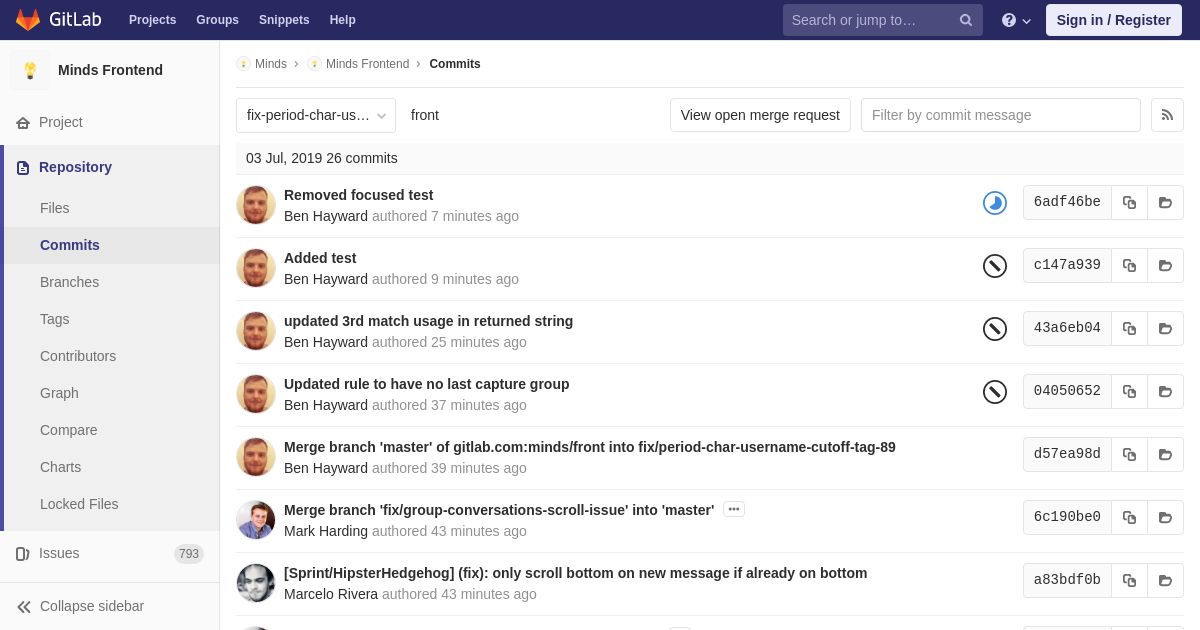Image resolution: width=1200 pixels, height=630 pixels.
Task: Click Marcelo Rivera's avatar thumbnail
Action: click(x=256, y=583)
